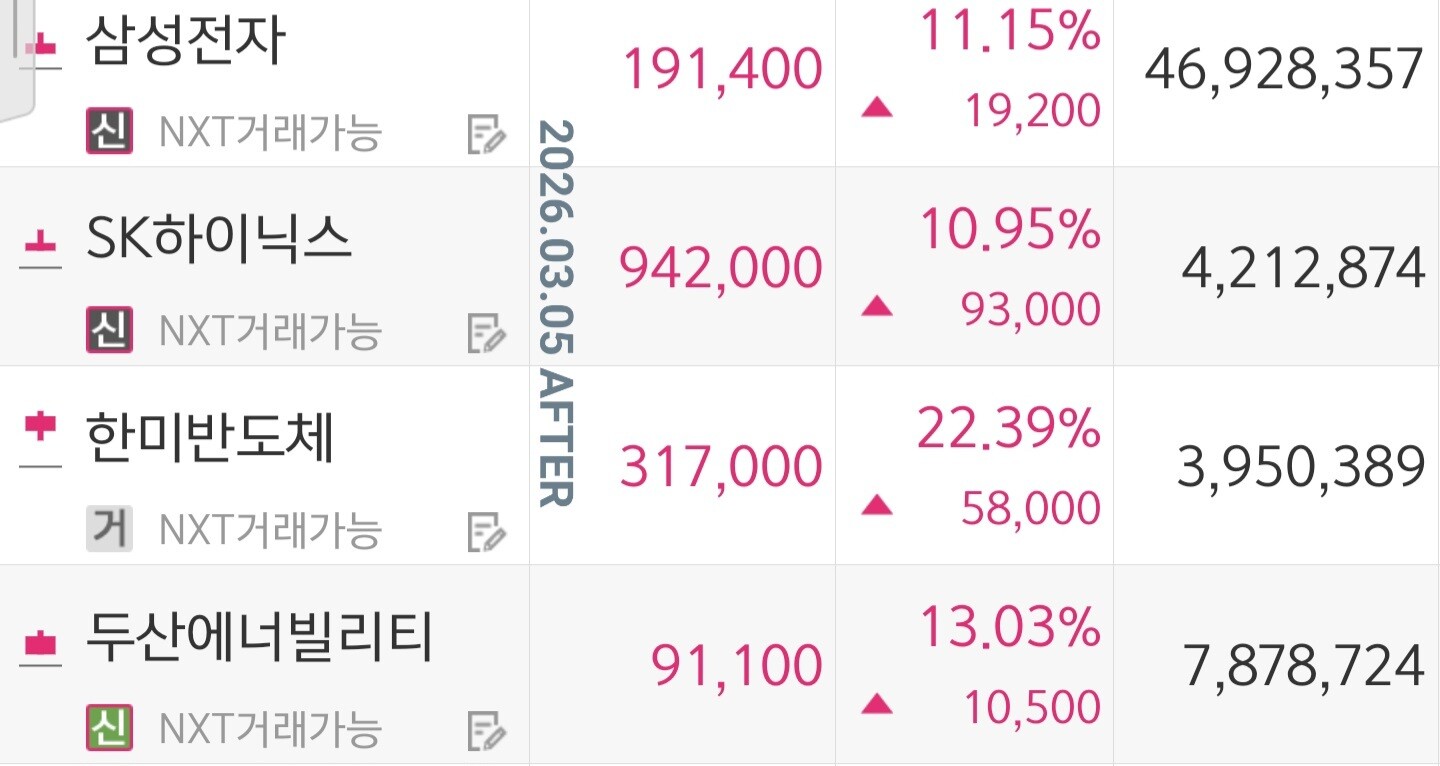Click the green 신 badge under 두산에너빌리티
This screenshot has width=1440, height=766.
109,729
